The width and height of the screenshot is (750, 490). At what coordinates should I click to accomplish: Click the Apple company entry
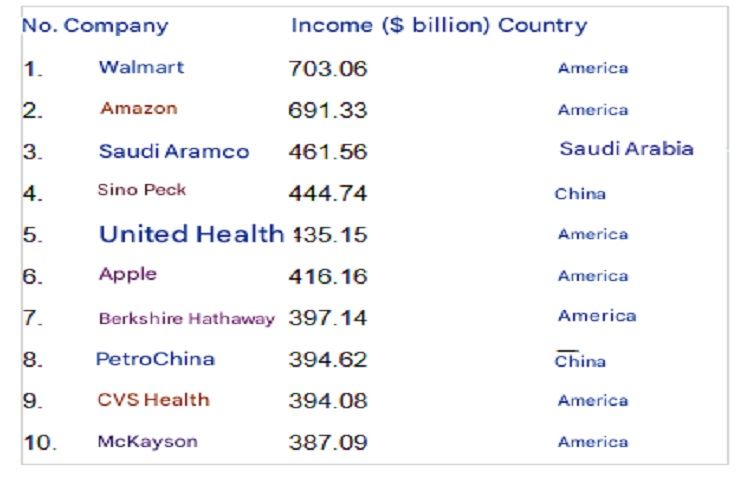[x=127, y=274]
